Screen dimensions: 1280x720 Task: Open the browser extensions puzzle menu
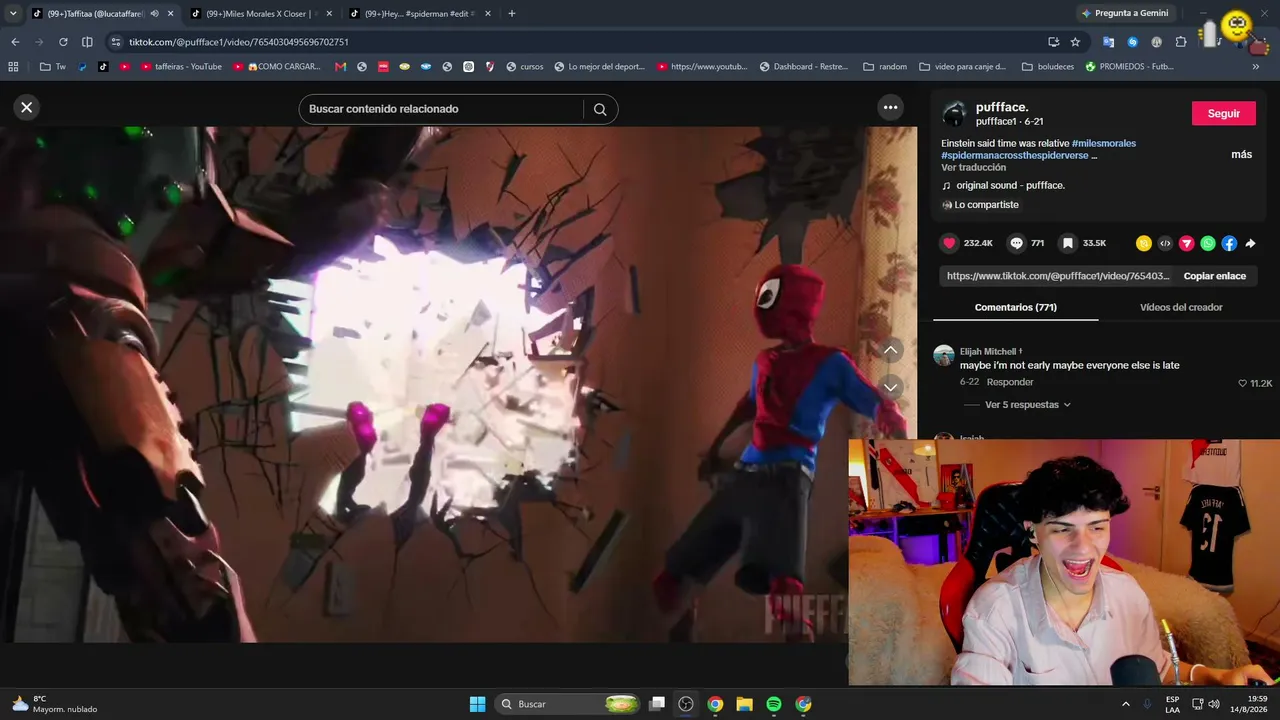[x=1180, y=42]
